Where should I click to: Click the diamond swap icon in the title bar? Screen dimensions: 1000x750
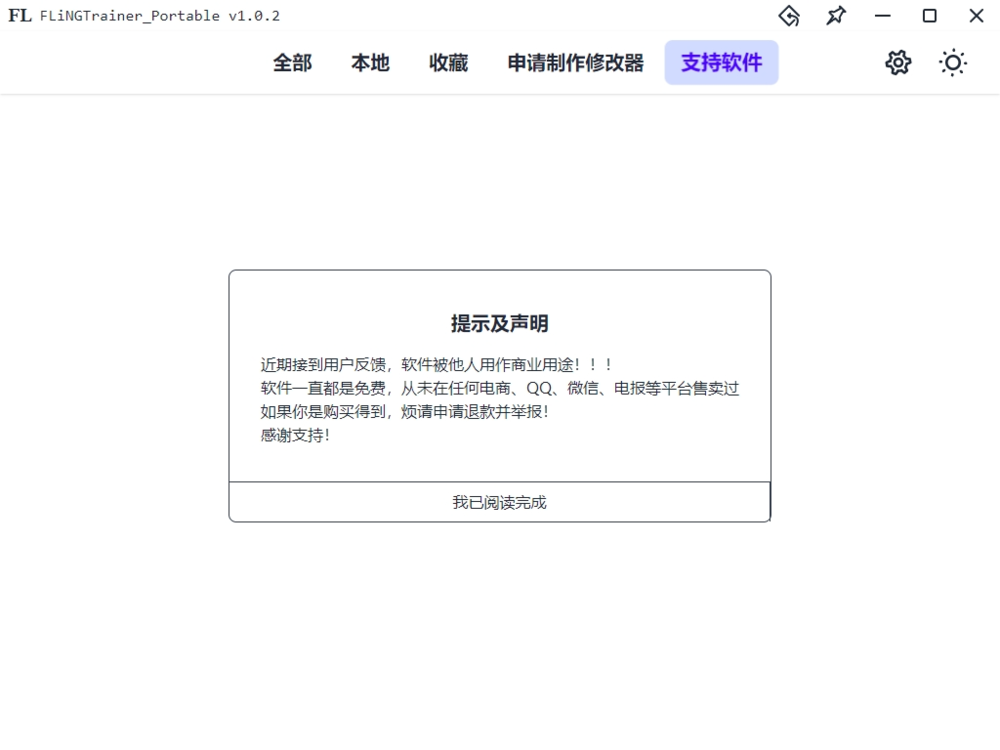pyautogui.click(x=789, y=16)
